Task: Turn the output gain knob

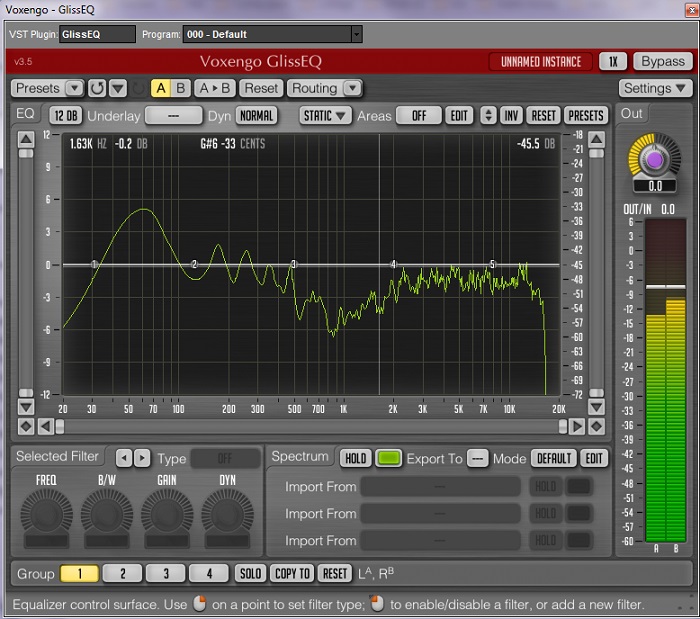Action: click(x=655, y=158)
